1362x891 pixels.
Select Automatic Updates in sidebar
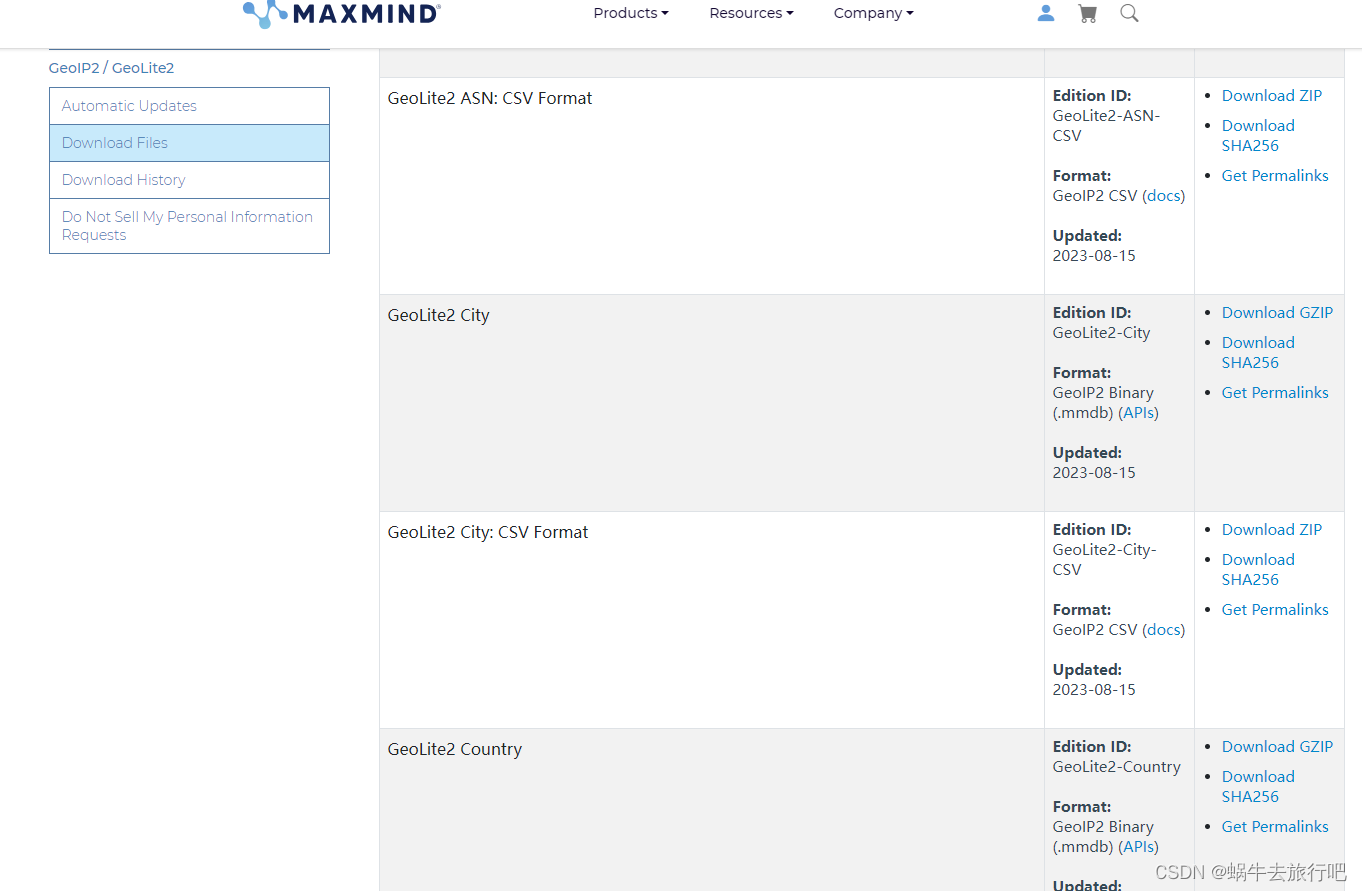(x=189, y=106)
